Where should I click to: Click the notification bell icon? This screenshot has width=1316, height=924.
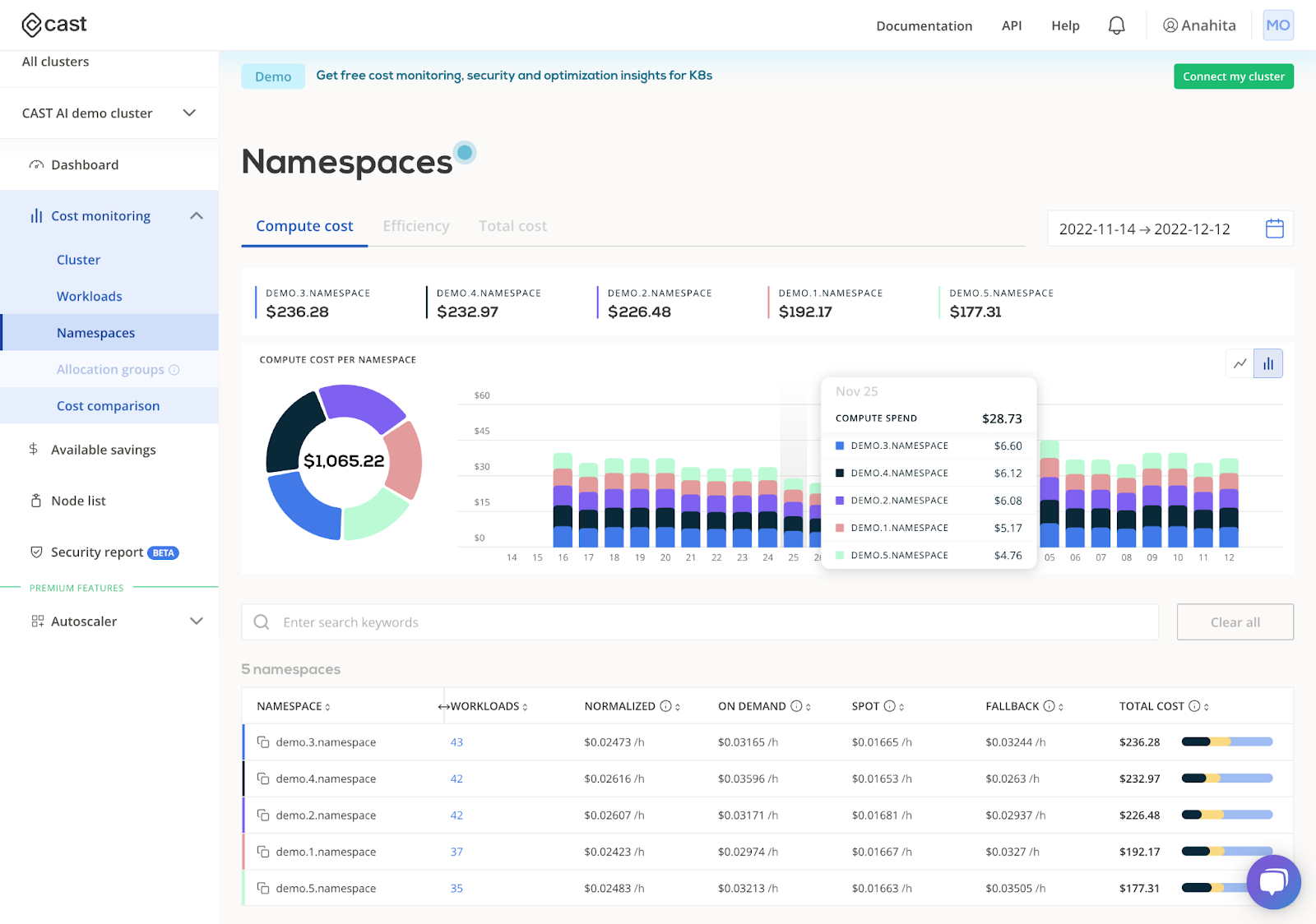click(1116, 25)
